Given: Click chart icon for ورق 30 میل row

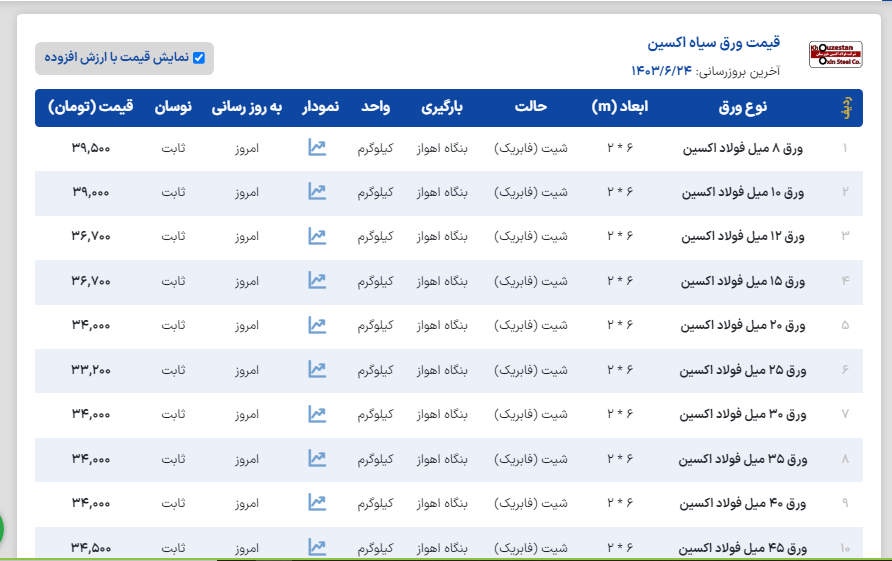Looking at the screenshot, I should [x=317, y=414].
